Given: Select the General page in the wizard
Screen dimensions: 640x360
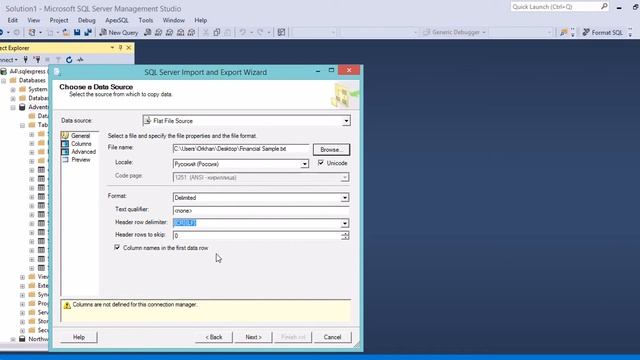Looking at the screenshot, I should 80,136.
